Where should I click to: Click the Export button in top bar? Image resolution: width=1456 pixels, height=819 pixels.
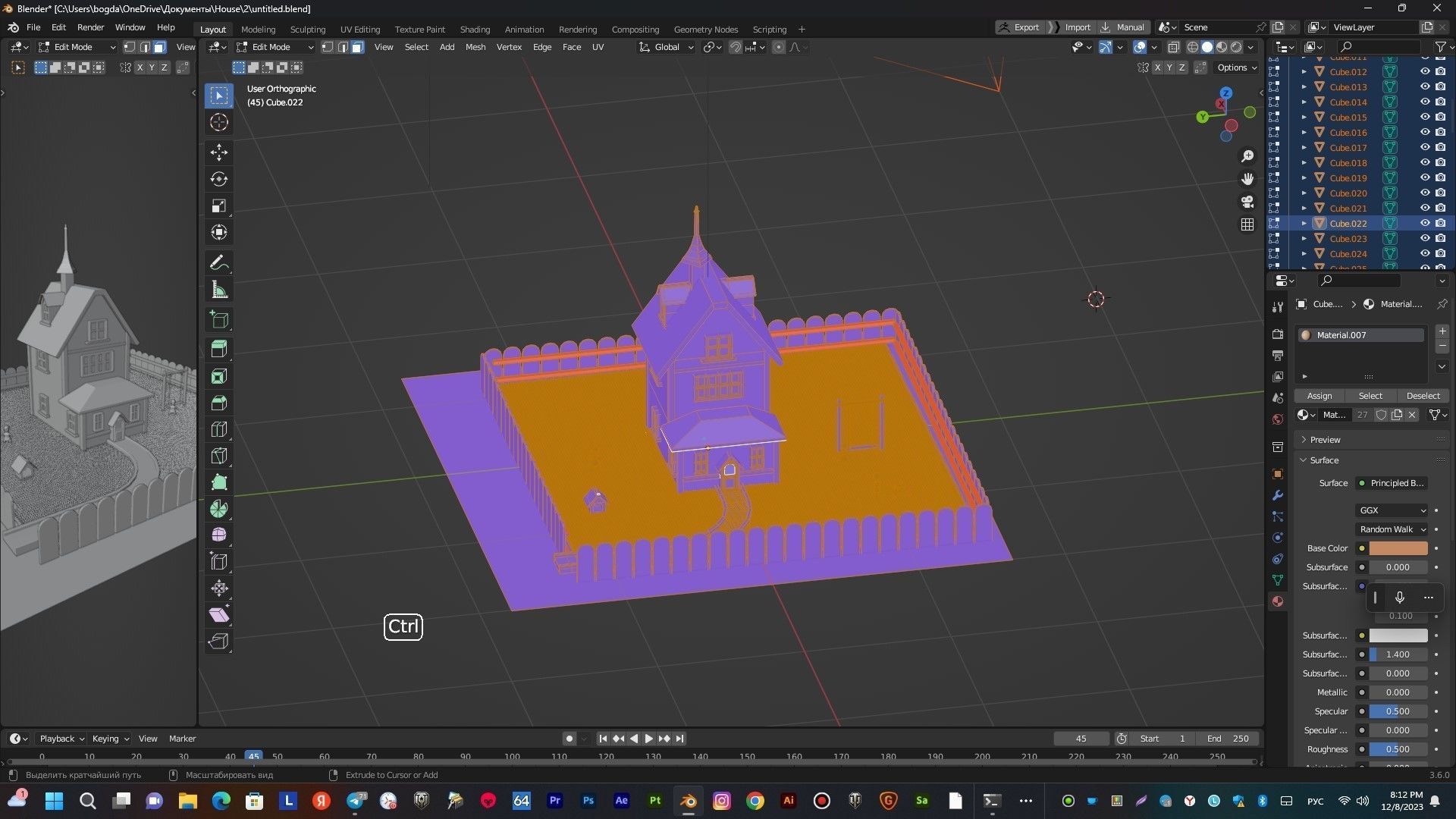pyautogui.click(x=1020, y=27)
